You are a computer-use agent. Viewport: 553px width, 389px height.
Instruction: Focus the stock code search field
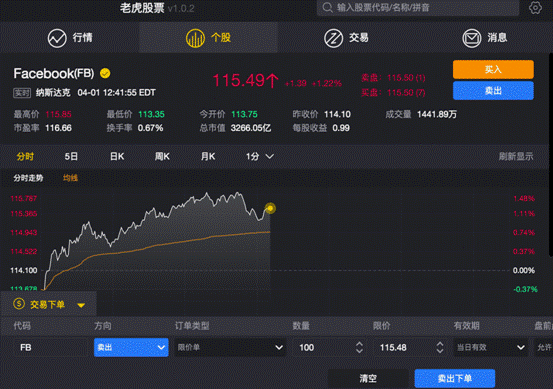[418, 7]
